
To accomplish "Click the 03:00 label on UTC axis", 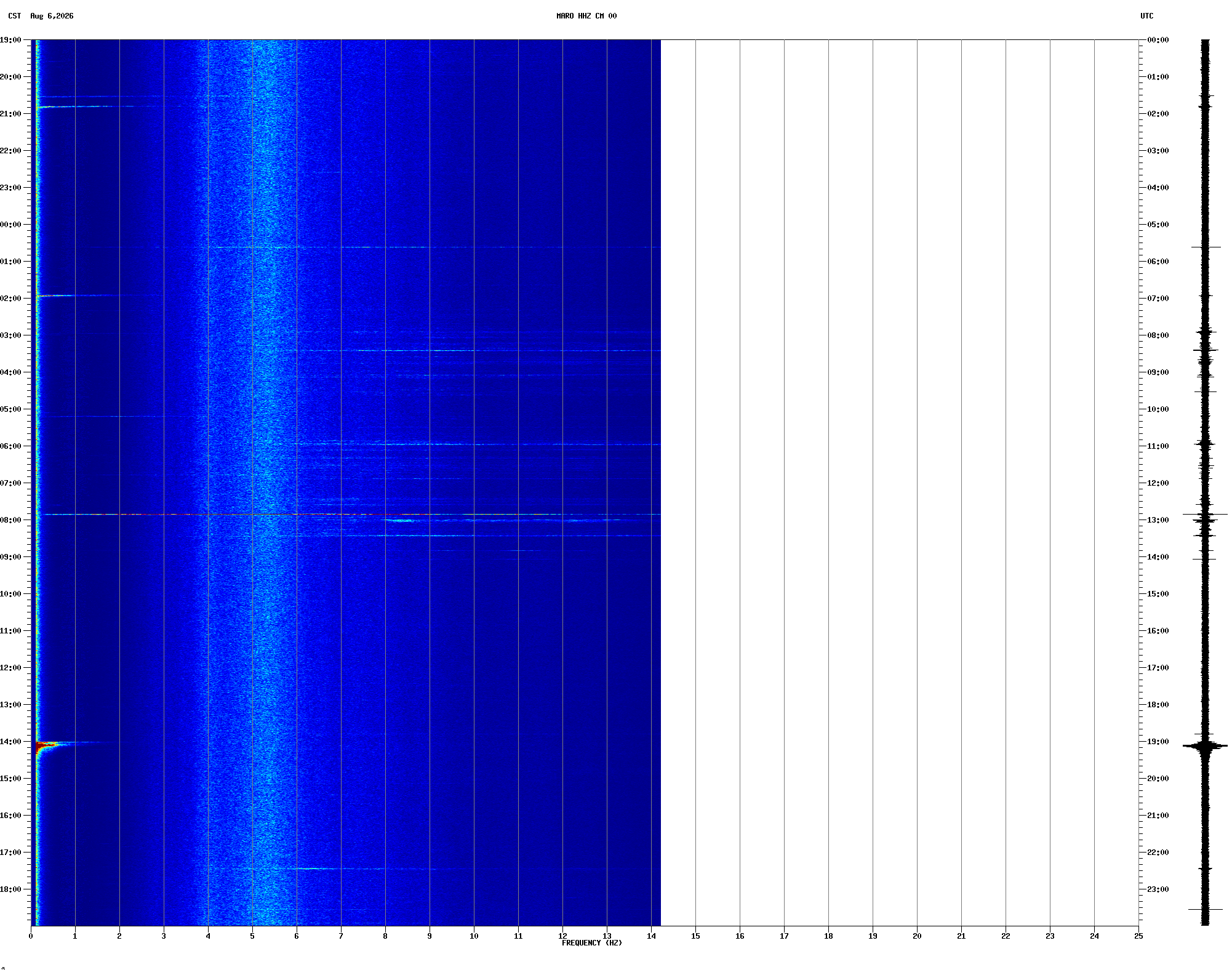I will click(x=1158, y=151).
